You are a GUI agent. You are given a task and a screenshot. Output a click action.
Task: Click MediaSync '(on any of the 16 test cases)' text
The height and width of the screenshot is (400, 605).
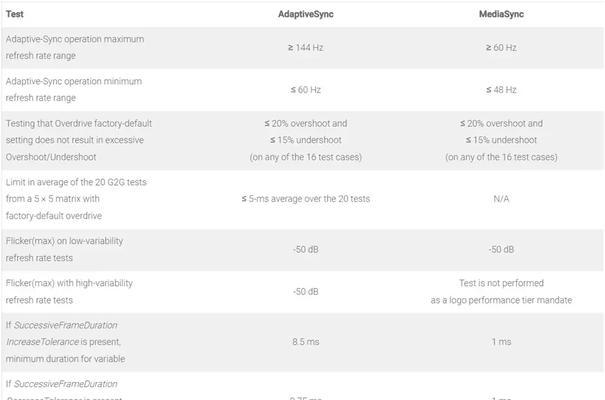[501, 157]
